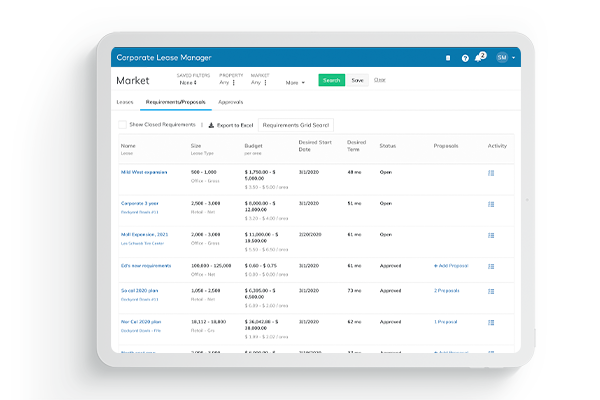
Task: Click the Desired Term column header
Action: click(356, 146)
